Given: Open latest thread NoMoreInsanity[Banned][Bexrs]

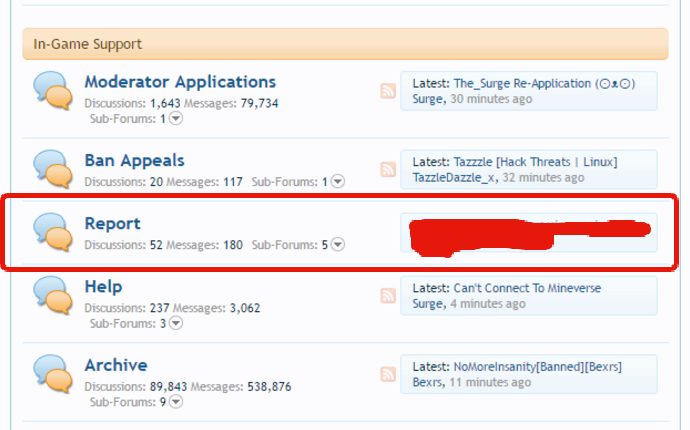Looking at the screenshot, I should [538, 367].
